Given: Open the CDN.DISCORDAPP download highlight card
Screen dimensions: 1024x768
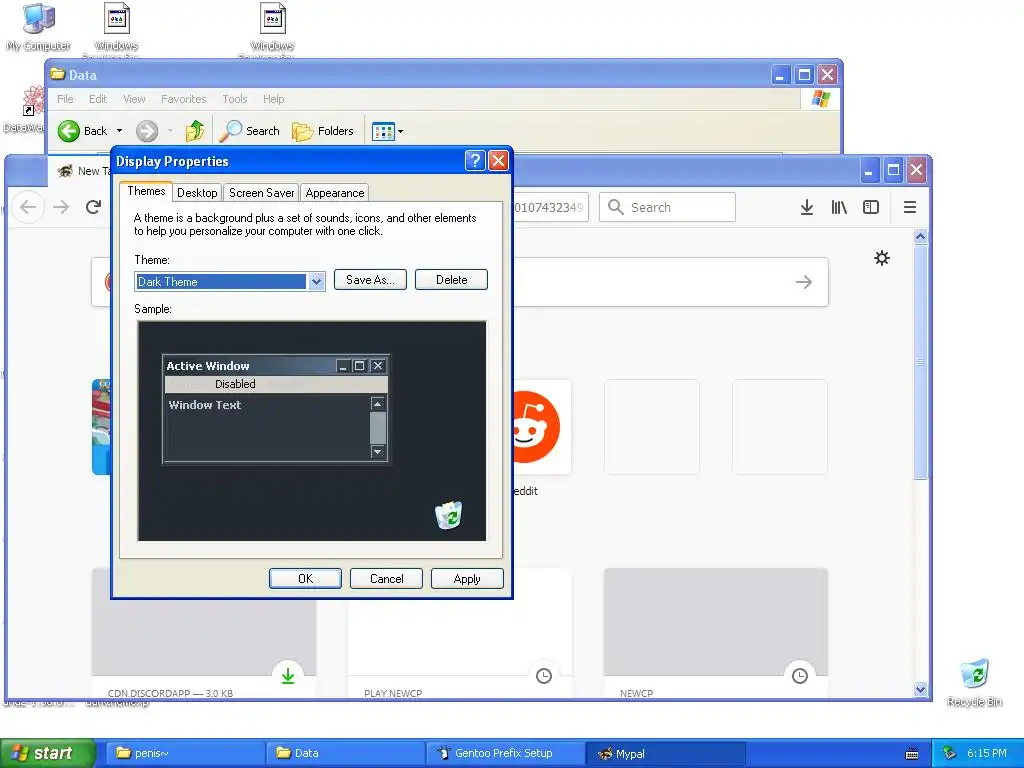Looking at the screenshot, I should [x=204, y=633].
